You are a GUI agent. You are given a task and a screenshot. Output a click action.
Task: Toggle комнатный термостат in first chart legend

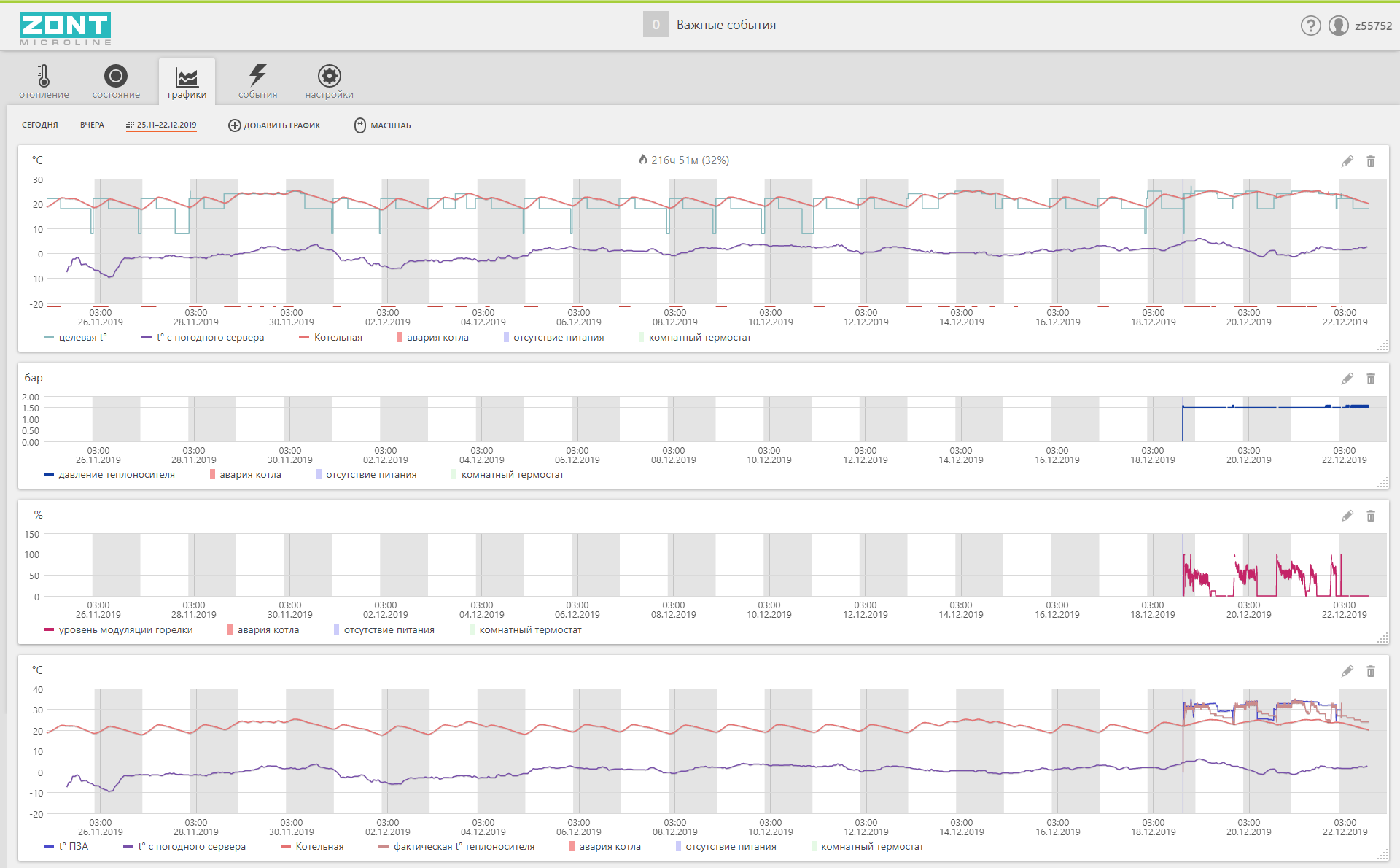695,338
